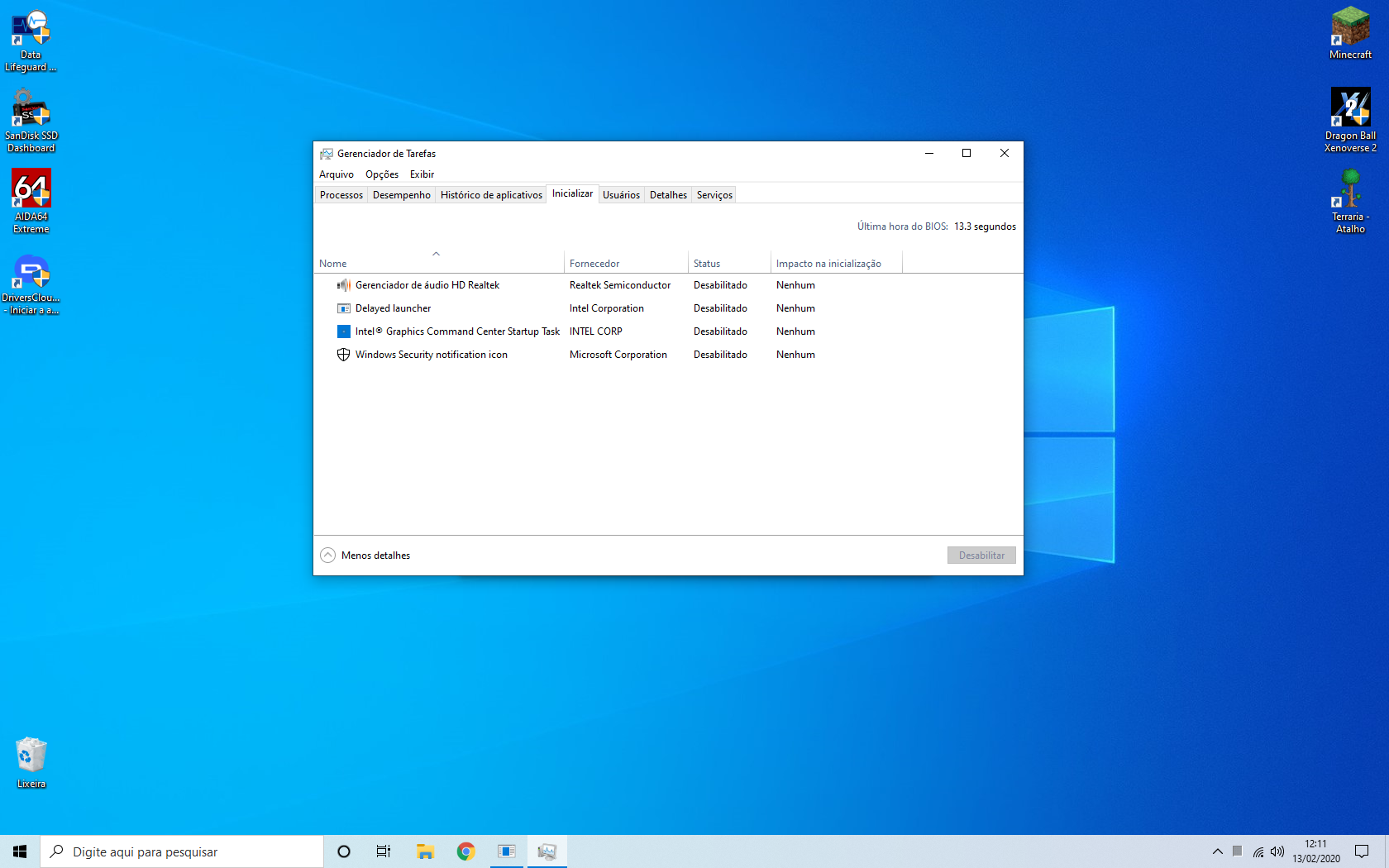Switch to Histórico de aplicativos tab
Image resolution: width=1389 pixels, height=868 pixels.
(x=491, y=195)
